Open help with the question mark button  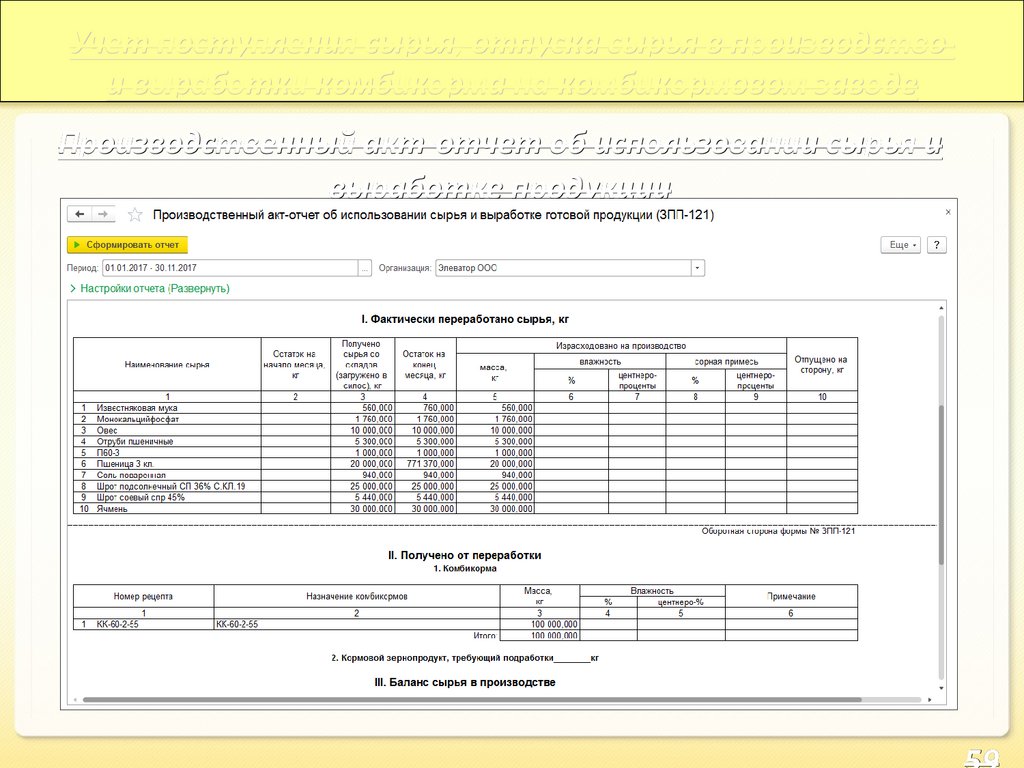[936, 245]
